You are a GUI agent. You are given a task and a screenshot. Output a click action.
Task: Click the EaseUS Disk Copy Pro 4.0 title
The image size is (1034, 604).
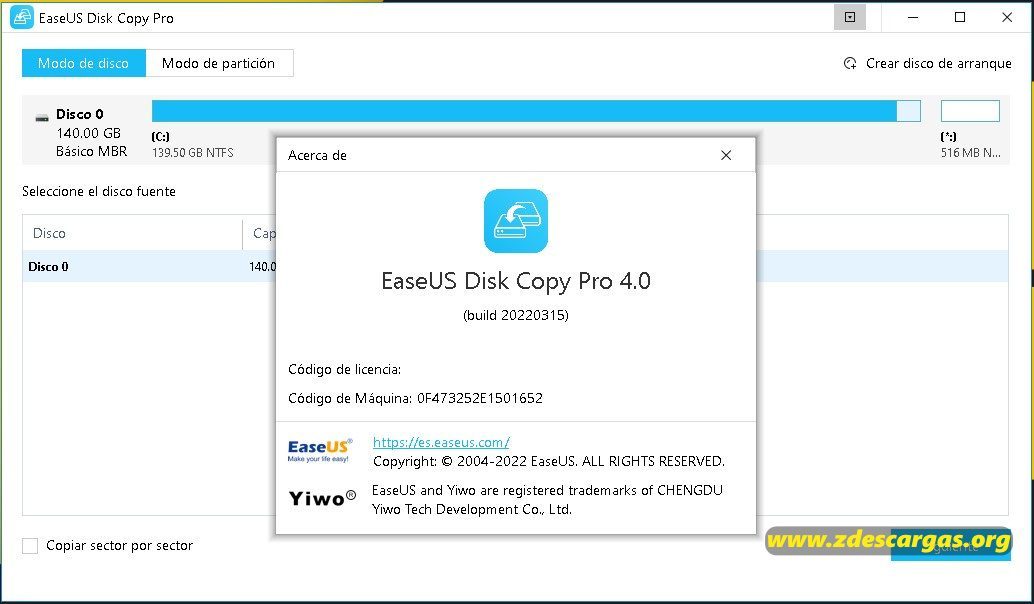pos(516,281)
